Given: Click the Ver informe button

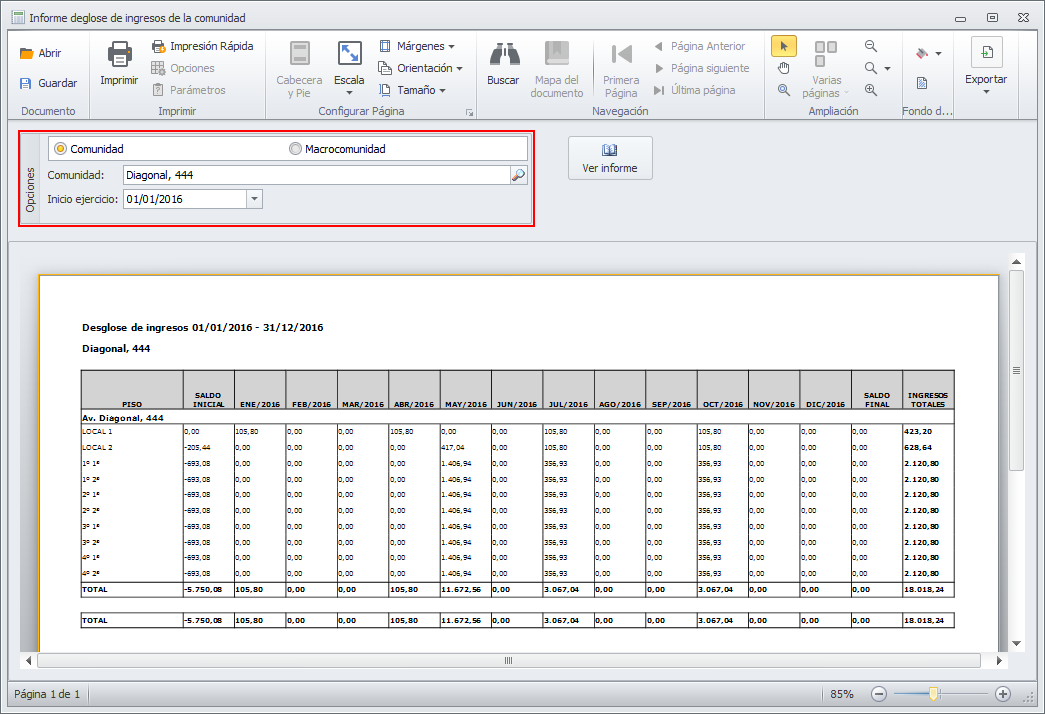Looking at the screenshot, I should (x=610, y=158).
